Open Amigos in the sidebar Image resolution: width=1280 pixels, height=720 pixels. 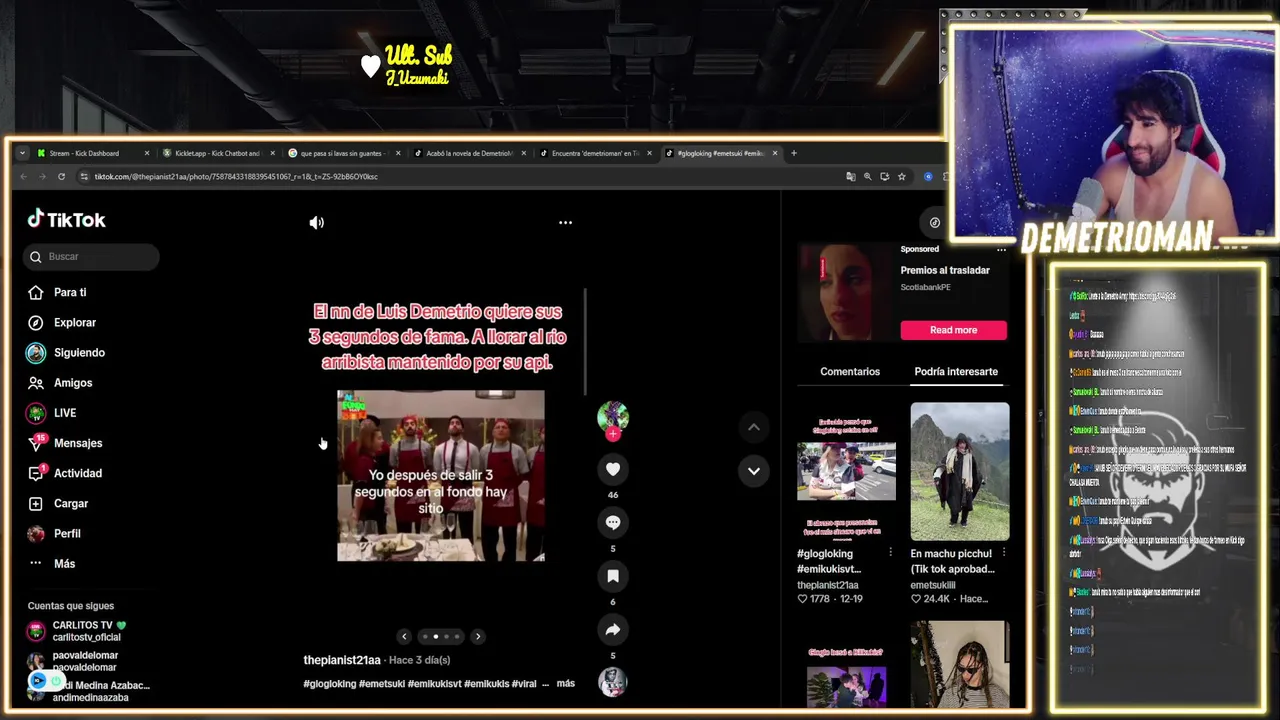[60, 383]
